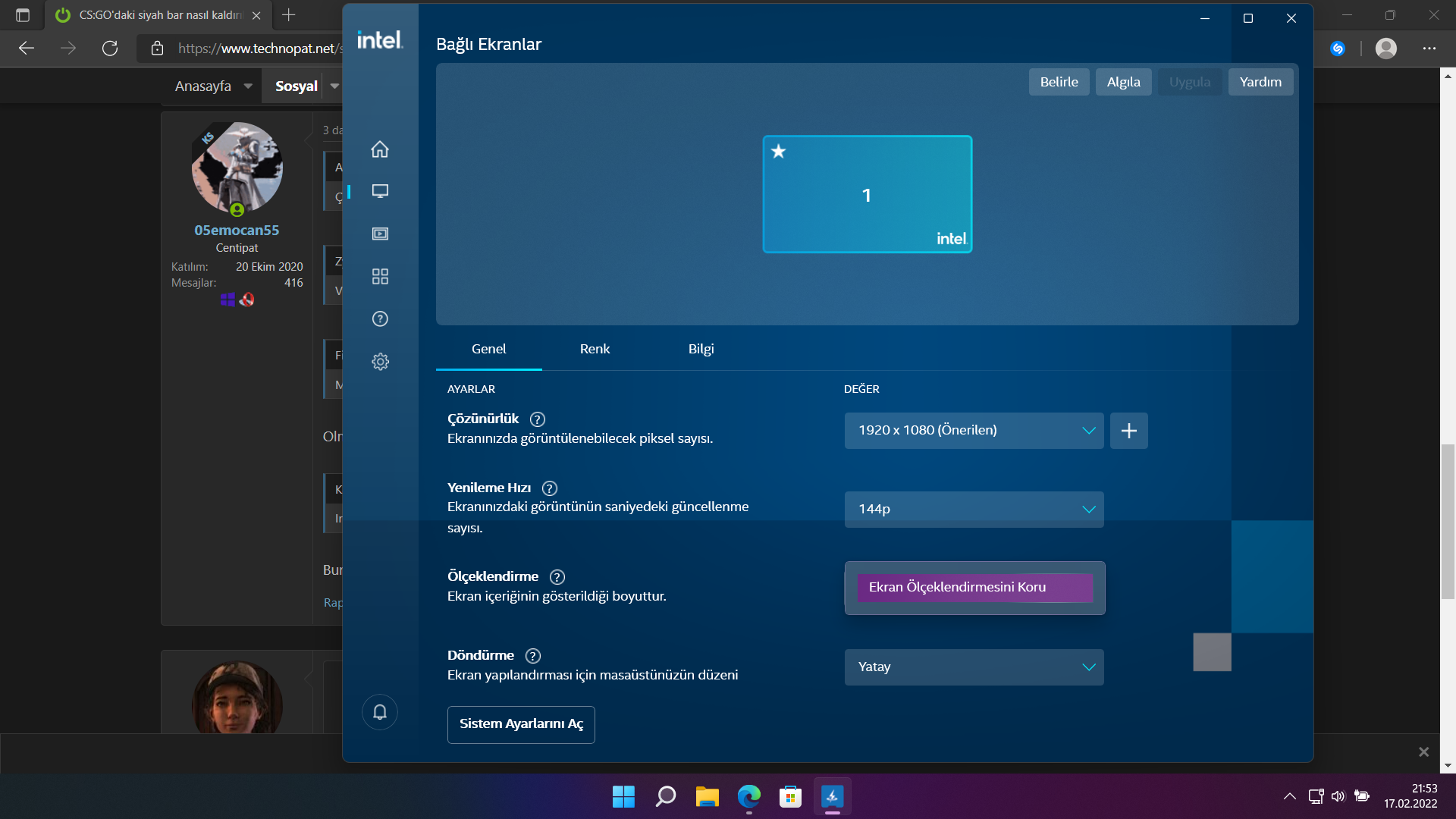1456x819 pixels.
Task: Click help icon next to Ölçeklendirme
Action: point(557,577)
